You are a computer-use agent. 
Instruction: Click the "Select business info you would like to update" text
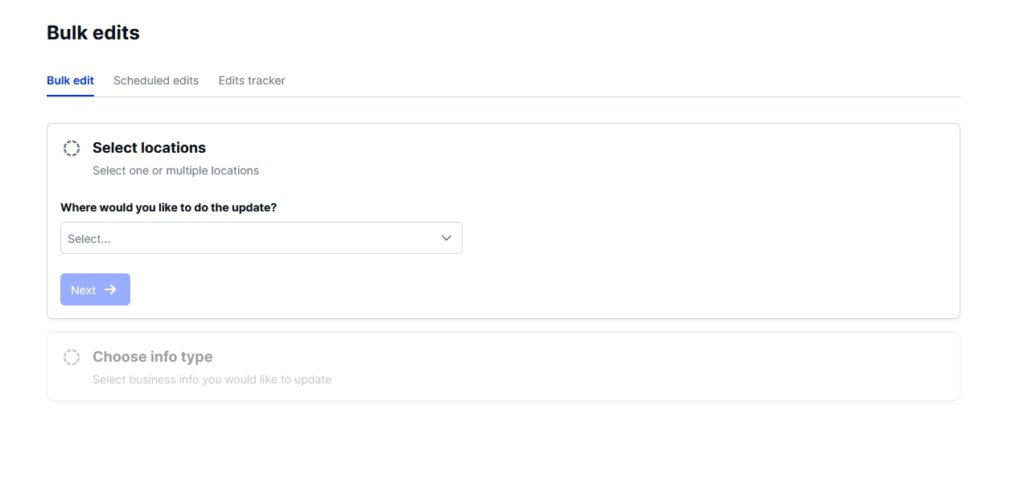click(212, 380)
